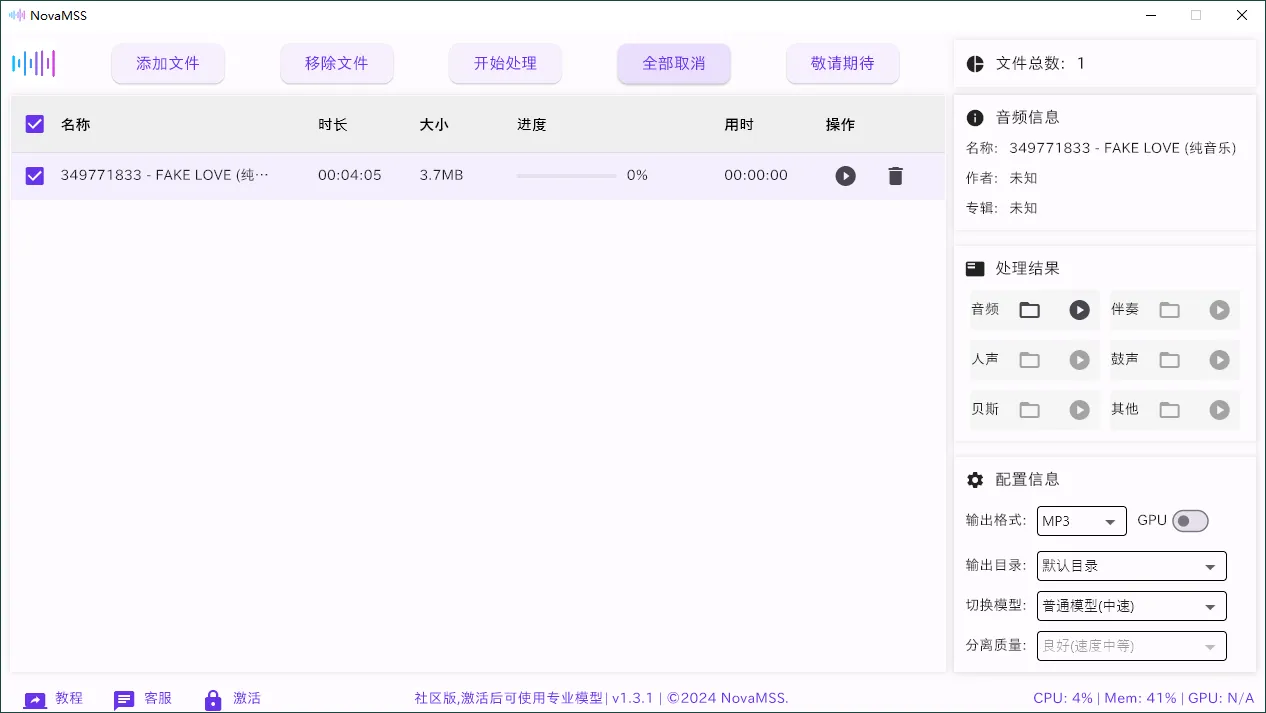The height and width of the screenshot is (713, 1266).
Task: Play the 鼓声 drums result
Action: (x=1219, y=360)
